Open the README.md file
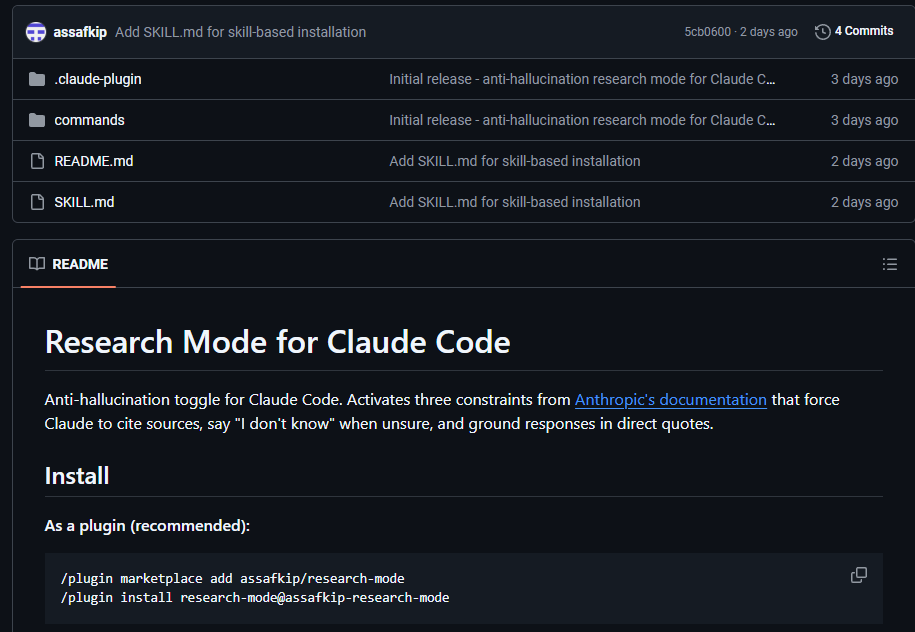The image size is (915, 632). (94, 161)
